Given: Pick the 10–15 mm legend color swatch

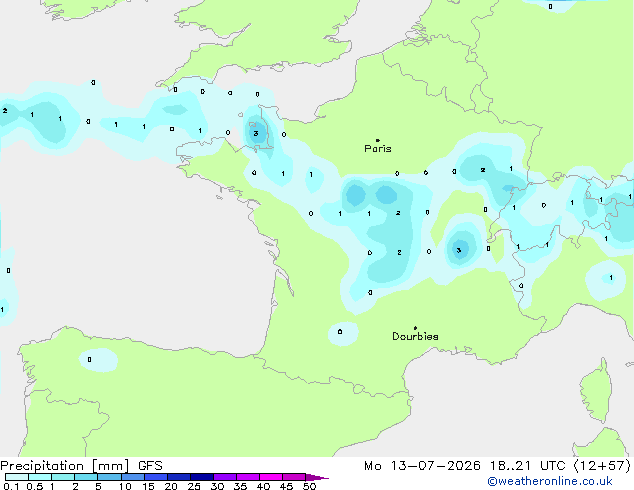Looking at the screenshot, I should coord(132,477).
